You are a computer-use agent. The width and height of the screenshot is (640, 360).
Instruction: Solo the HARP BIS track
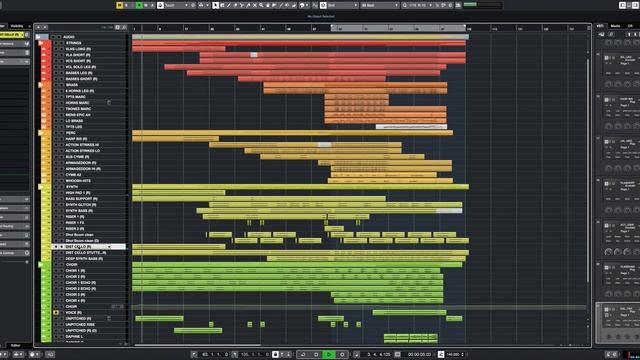pos(62,139)
